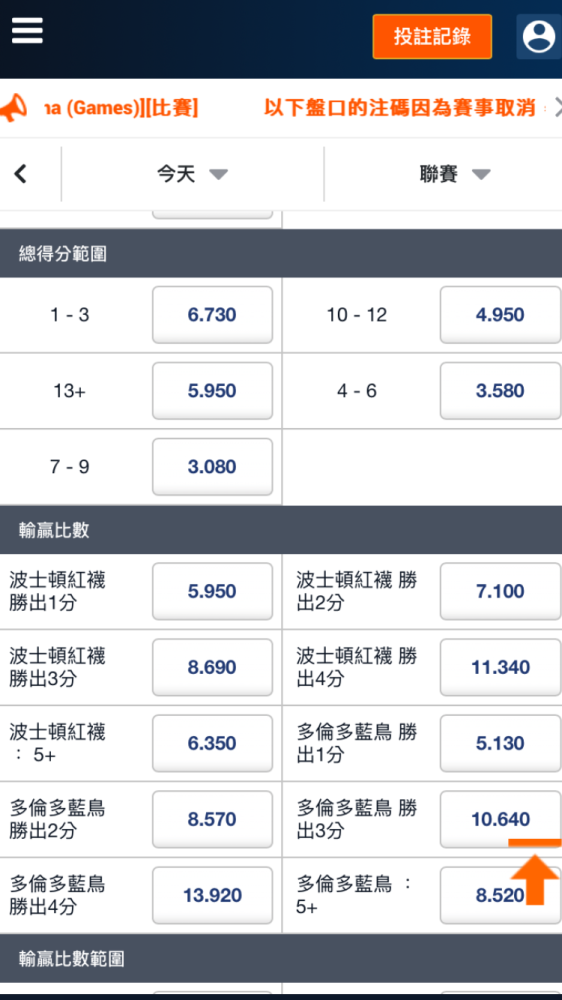Select odds 6.730 for total 1 - 3
This screenshot has height=1000, width=562.
(x=212, y=315)
